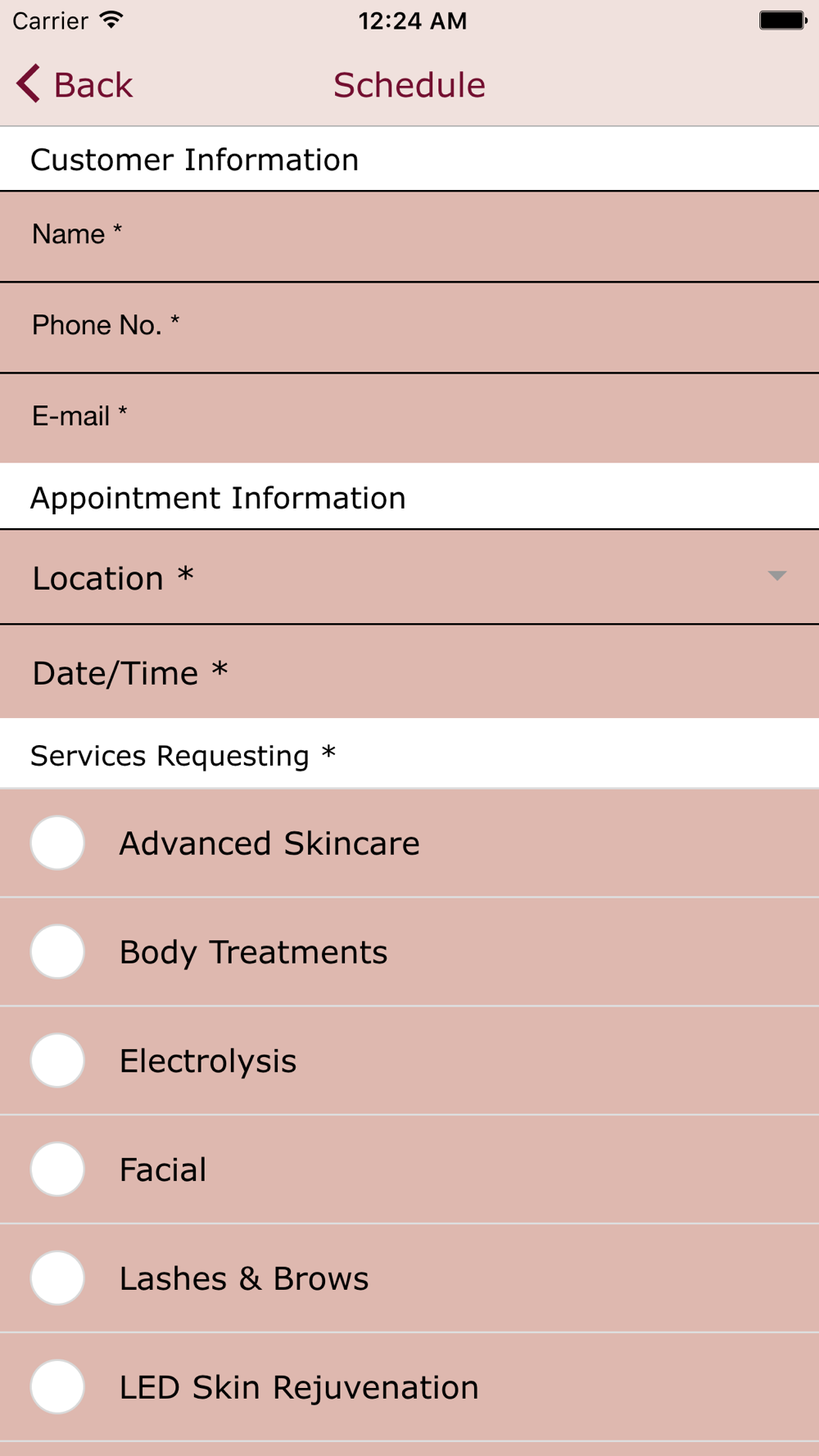The image size is (819, 1456).
Task: Tap the Phone No. input field
Action: tap(409, 328)
